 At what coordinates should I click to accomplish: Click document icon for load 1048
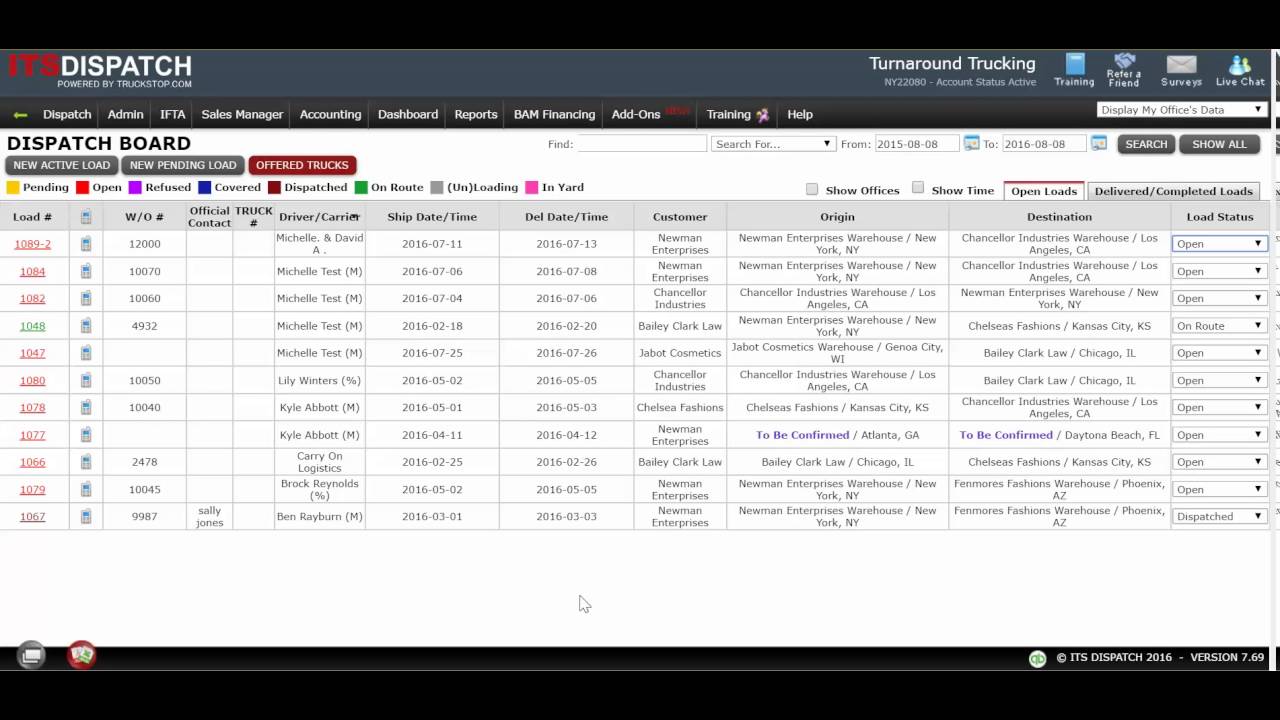[86, 325]
